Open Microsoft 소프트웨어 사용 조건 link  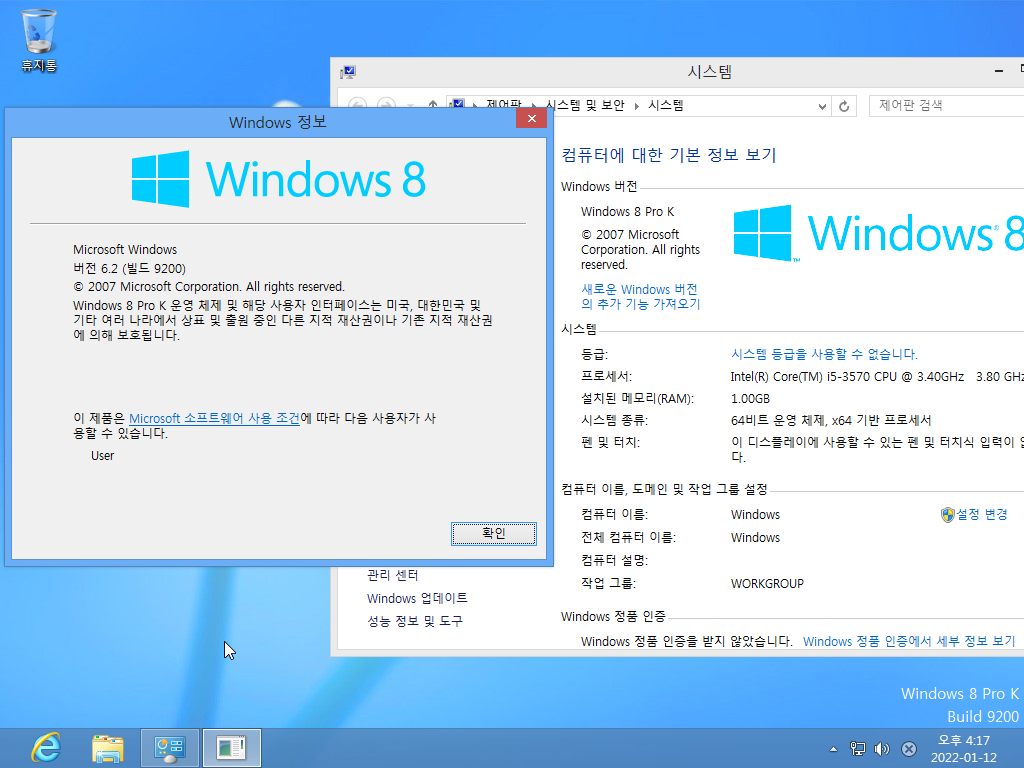point(214,418)
